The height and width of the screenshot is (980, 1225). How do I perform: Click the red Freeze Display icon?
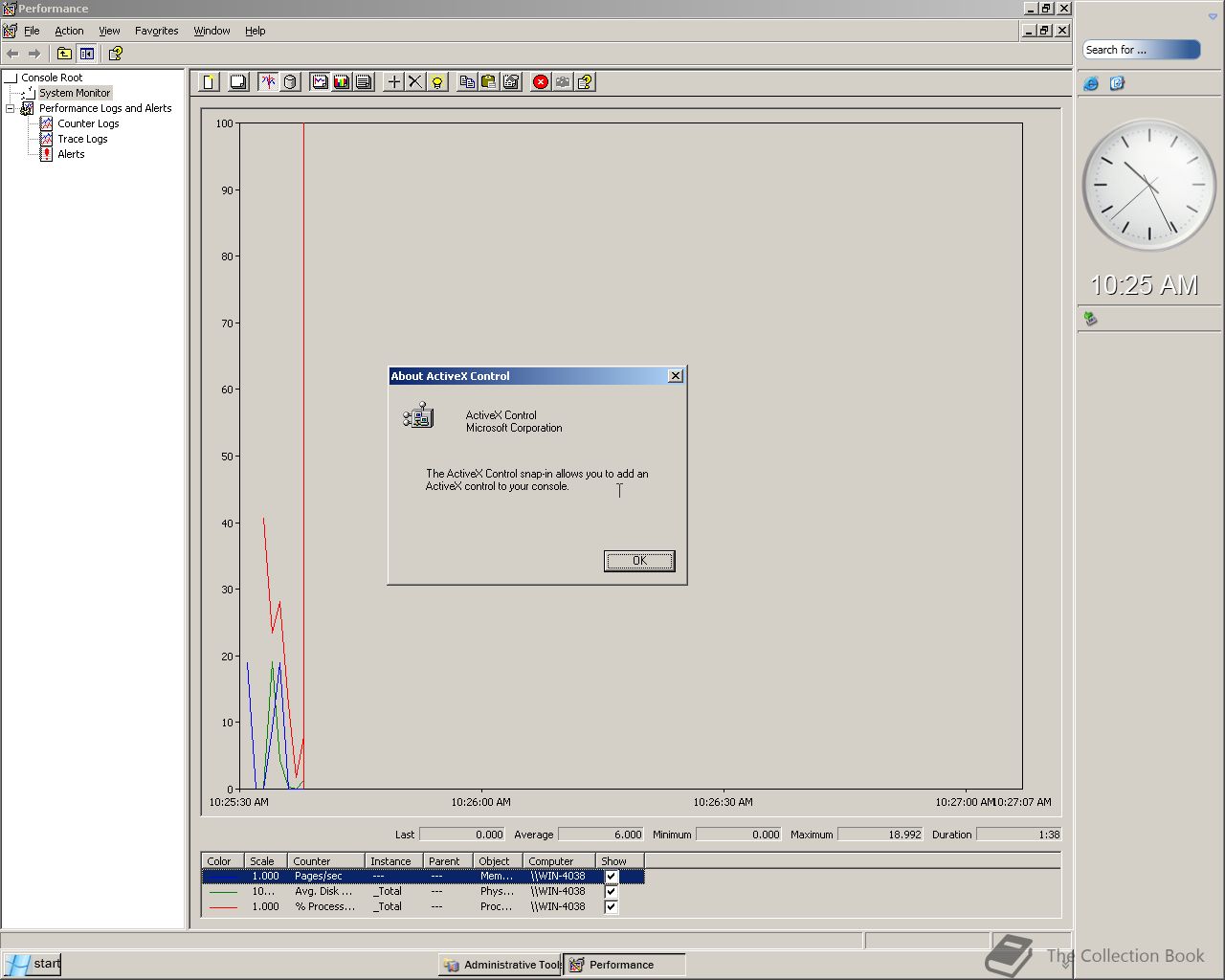tap(541, 82)
